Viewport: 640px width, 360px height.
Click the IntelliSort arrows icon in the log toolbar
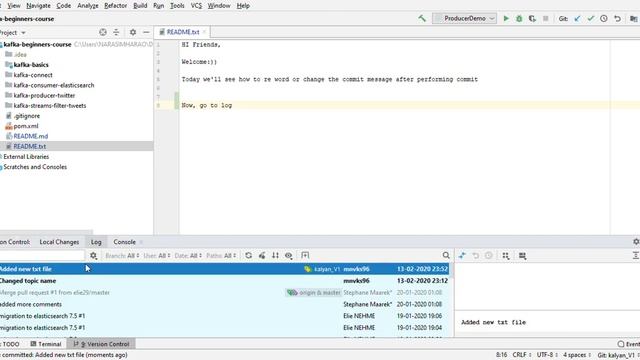click(276, 256)
